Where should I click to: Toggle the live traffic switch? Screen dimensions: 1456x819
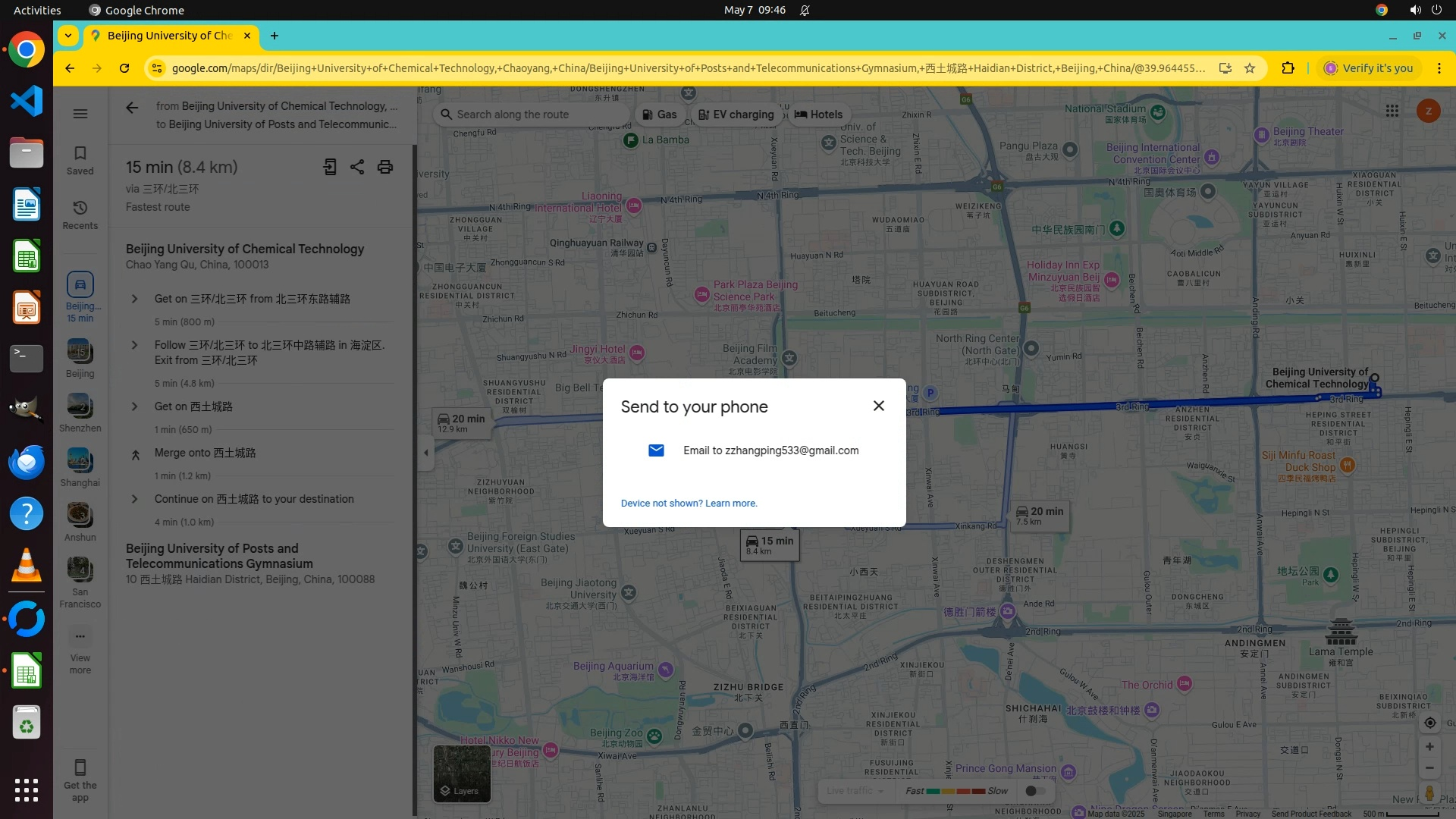pos(1034,791)
